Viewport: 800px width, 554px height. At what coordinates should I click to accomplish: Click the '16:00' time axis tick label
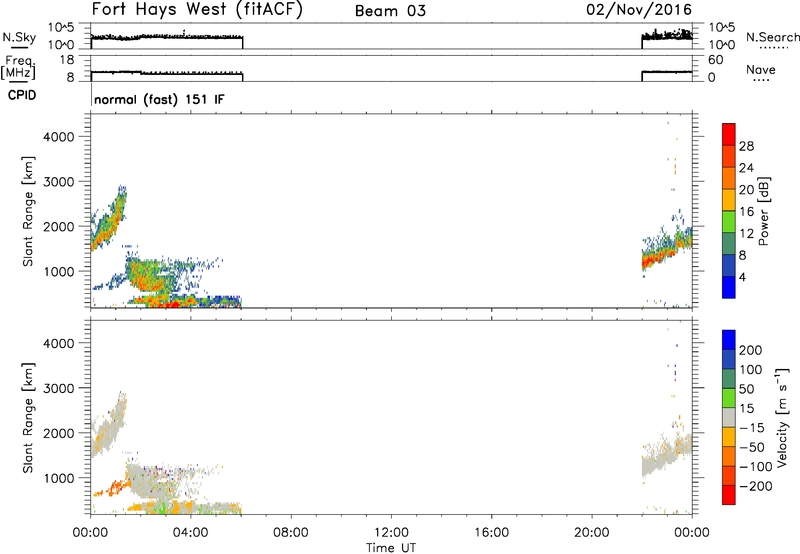click(x=491, y=533)
